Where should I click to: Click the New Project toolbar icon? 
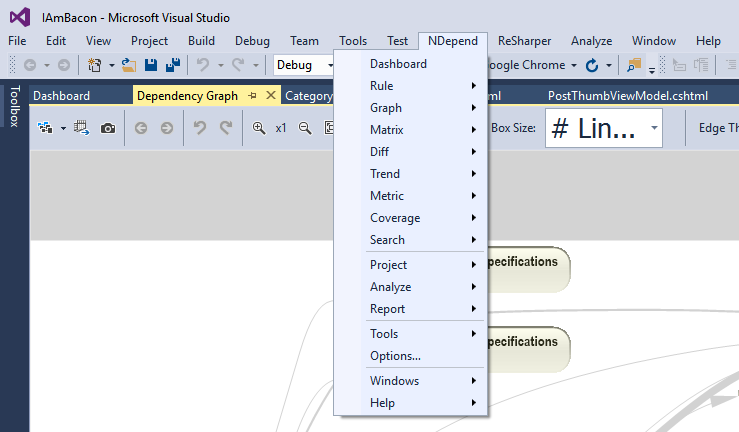[94, 65]
